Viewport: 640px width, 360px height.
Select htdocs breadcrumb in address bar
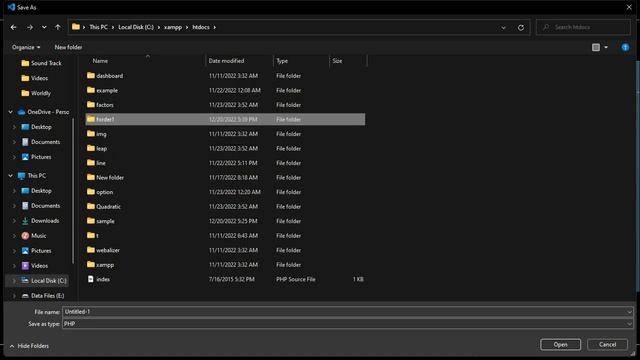coord(201,27)
